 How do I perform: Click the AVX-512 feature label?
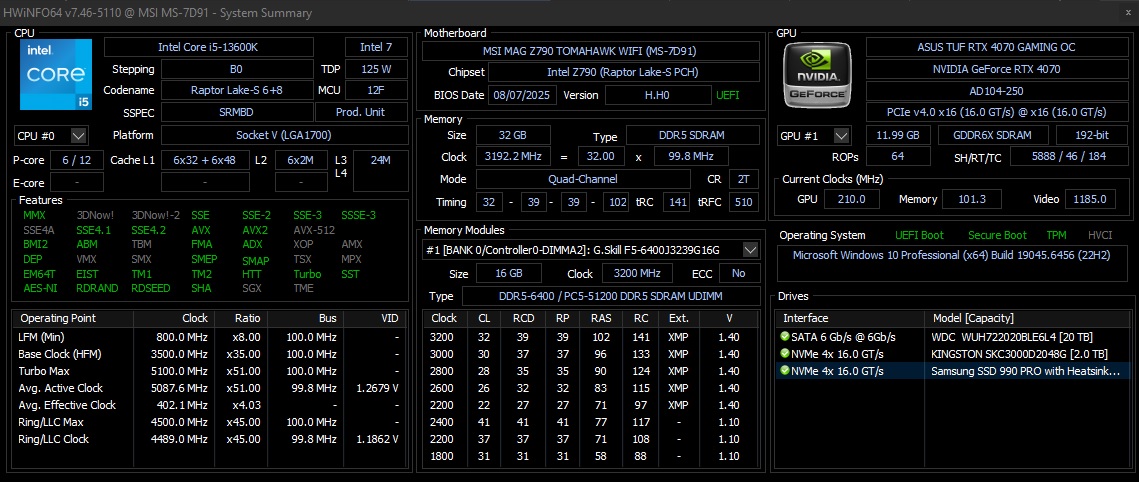[315, 229]
